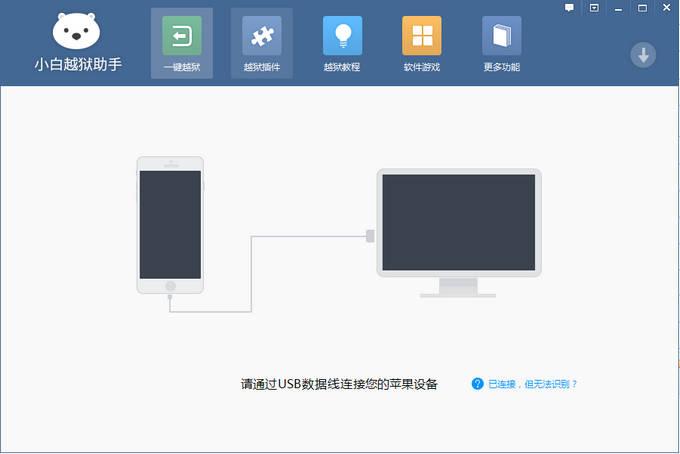
Task: Select the 越狱插件 puzzle-piece plugin icon
Action: tap(261, 43)
